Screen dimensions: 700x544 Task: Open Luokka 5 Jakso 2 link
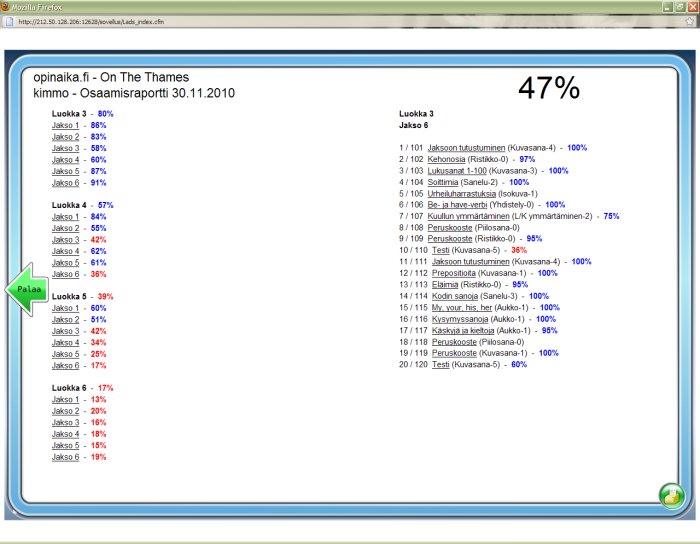click(65, 320)
